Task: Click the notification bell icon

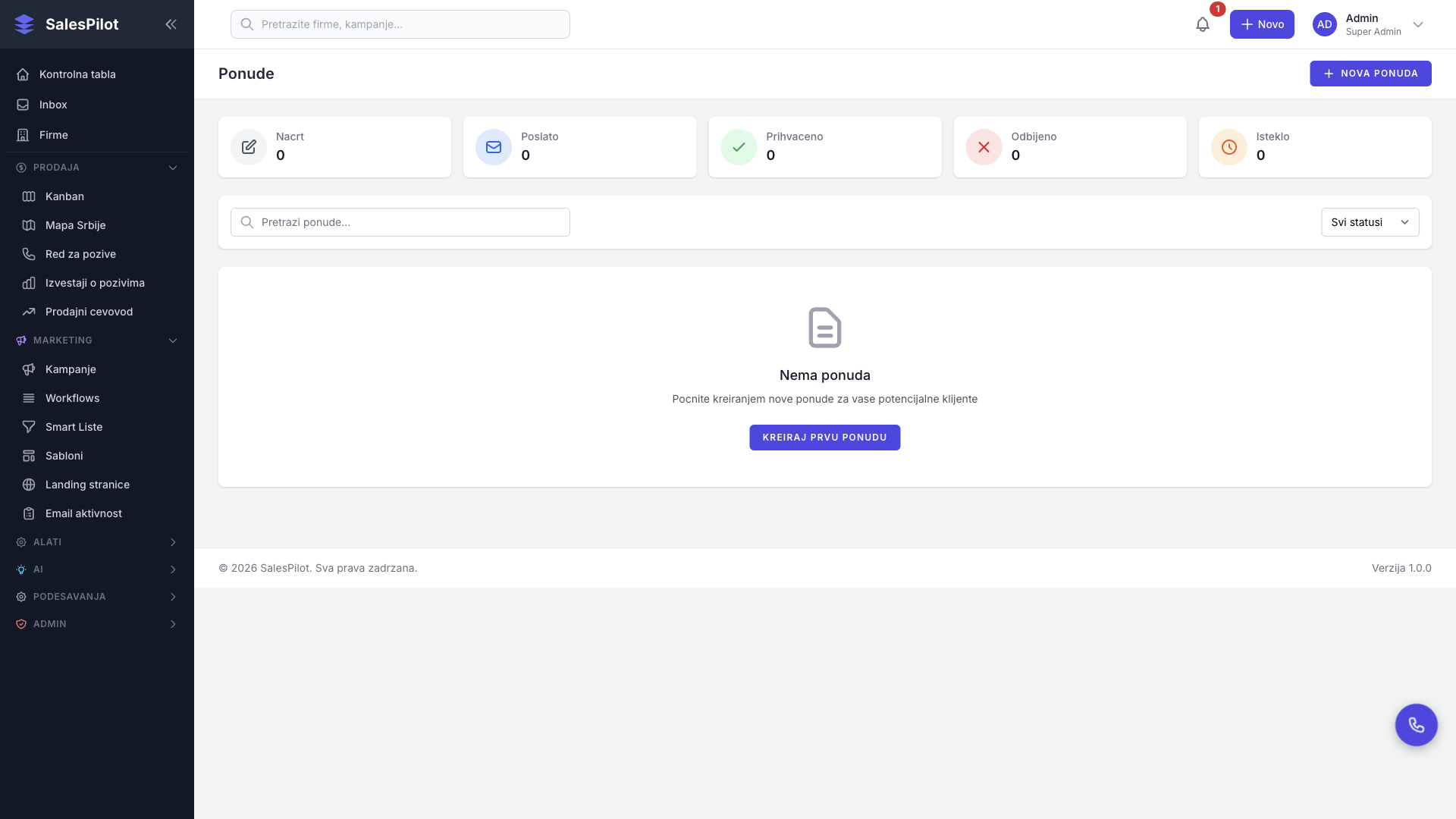Action: pyautogui.click(x=1202, y=24)
